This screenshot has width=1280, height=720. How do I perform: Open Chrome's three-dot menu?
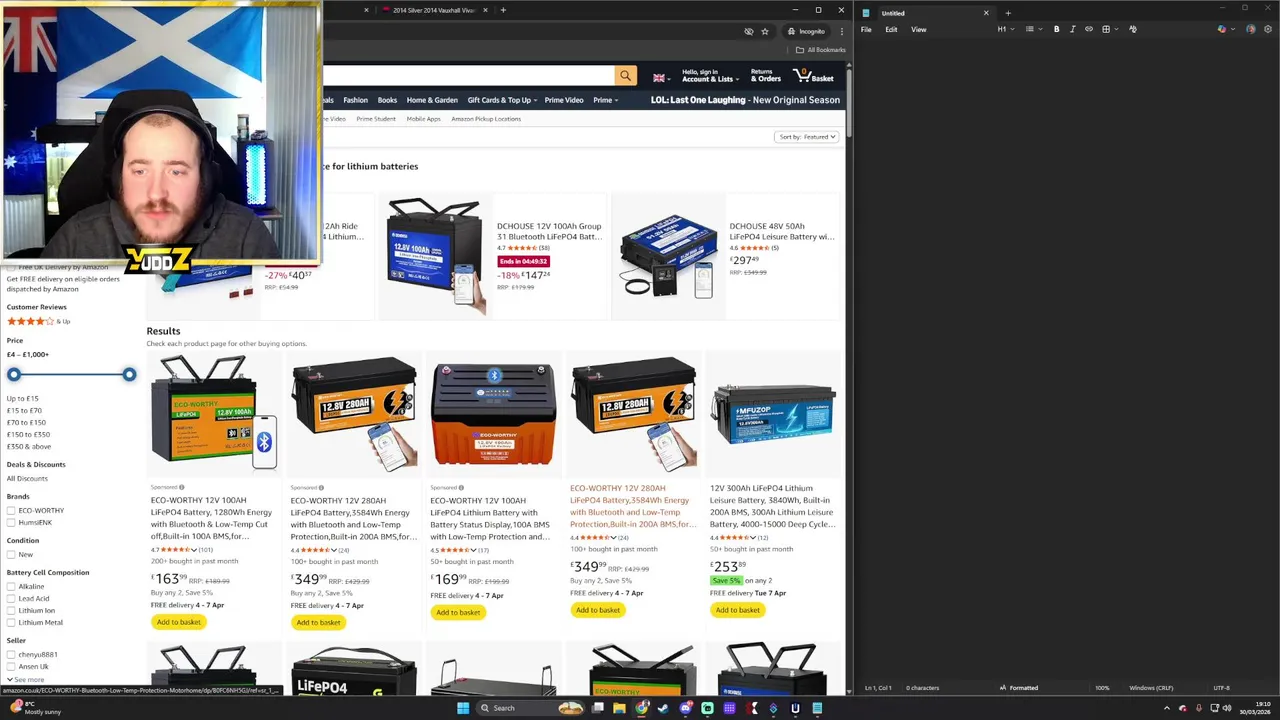tap(841, 31)
